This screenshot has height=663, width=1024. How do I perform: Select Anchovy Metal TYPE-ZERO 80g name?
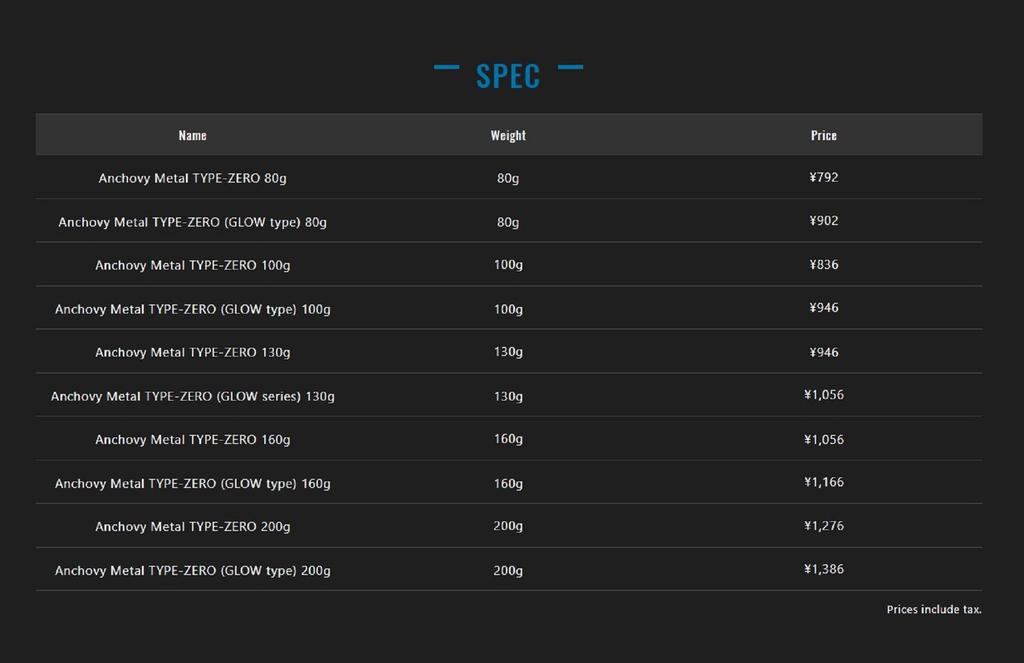coord(192,178)
